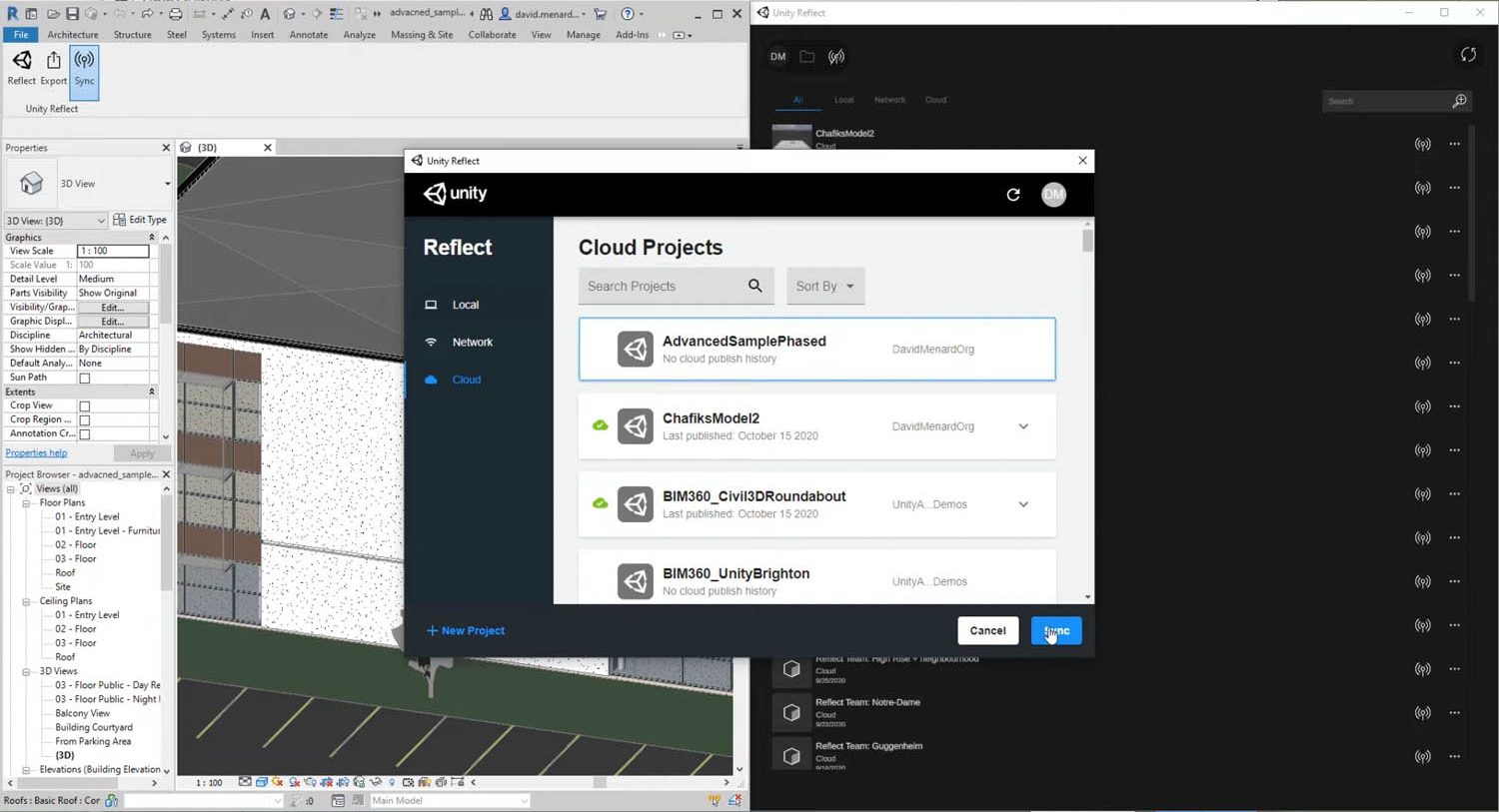Click Edit button for Visibility/Graphics overrides
Viewport: 1499px width, 812px height.
113,308
